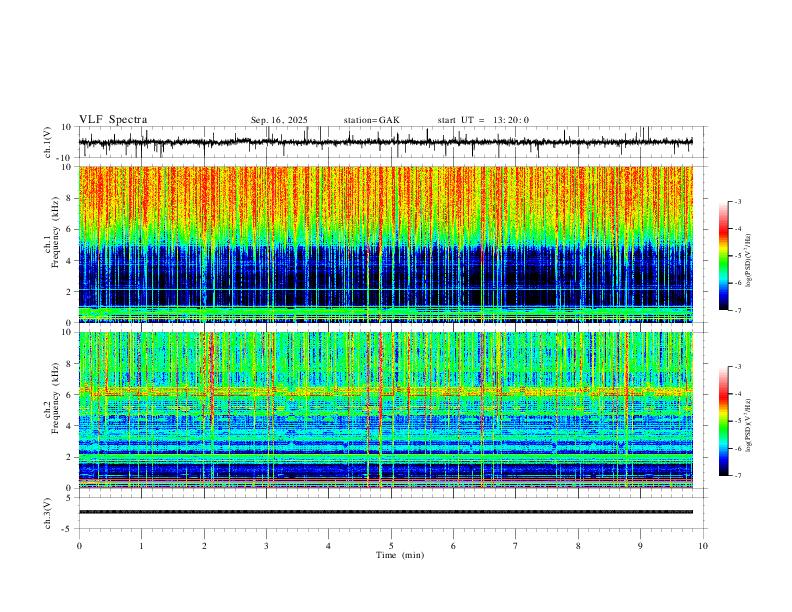Click time axis tick label "7"

[x=516, y=546]
